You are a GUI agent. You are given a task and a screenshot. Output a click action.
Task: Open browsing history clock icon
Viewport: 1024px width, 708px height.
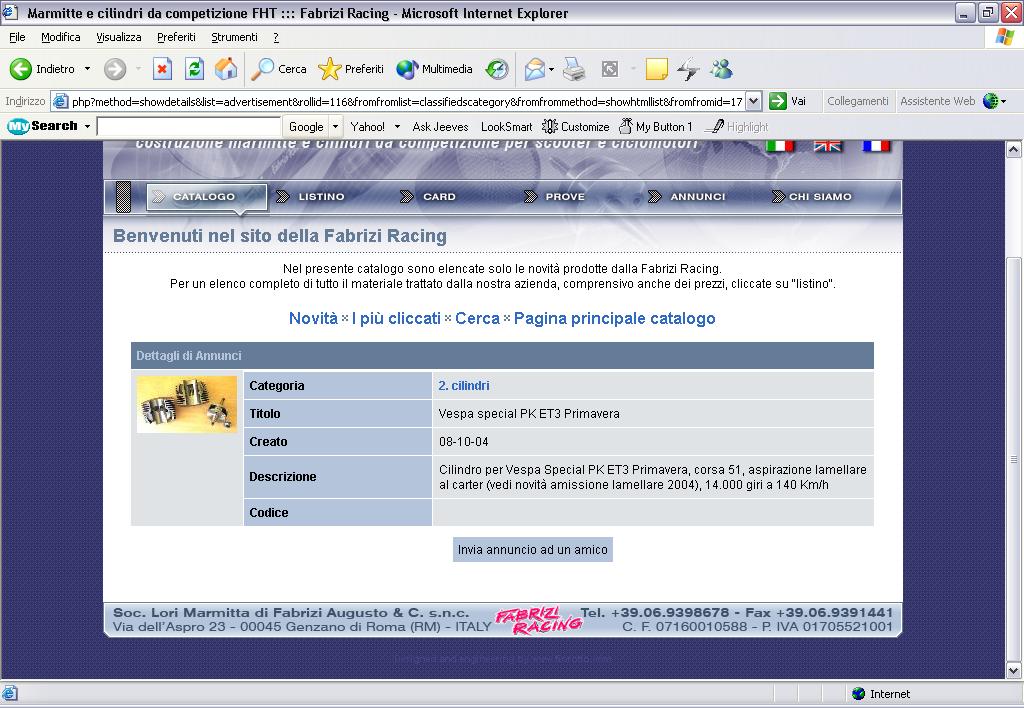click(497, 69)
